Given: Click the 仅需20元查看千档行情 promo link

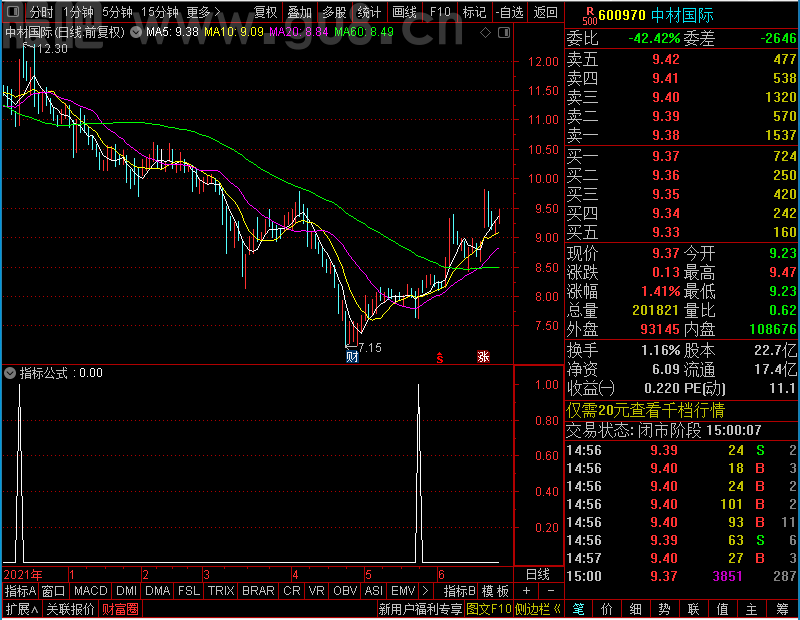Looking at the screenshot, I should click(645, 410).
